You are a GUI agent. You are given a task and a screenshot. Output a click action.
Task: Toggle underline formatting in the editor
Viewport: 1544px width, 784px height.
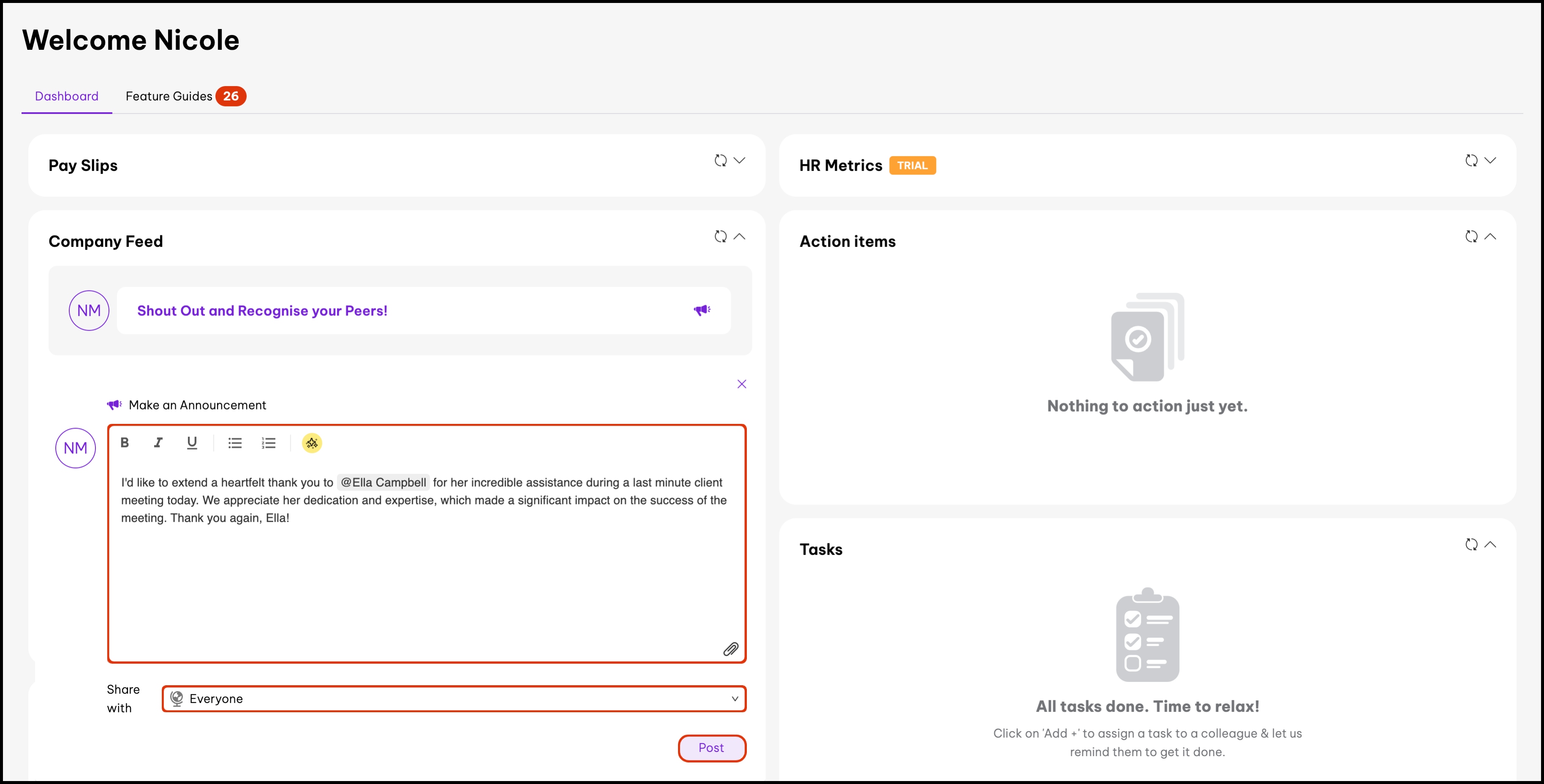[x=192, y=442]
